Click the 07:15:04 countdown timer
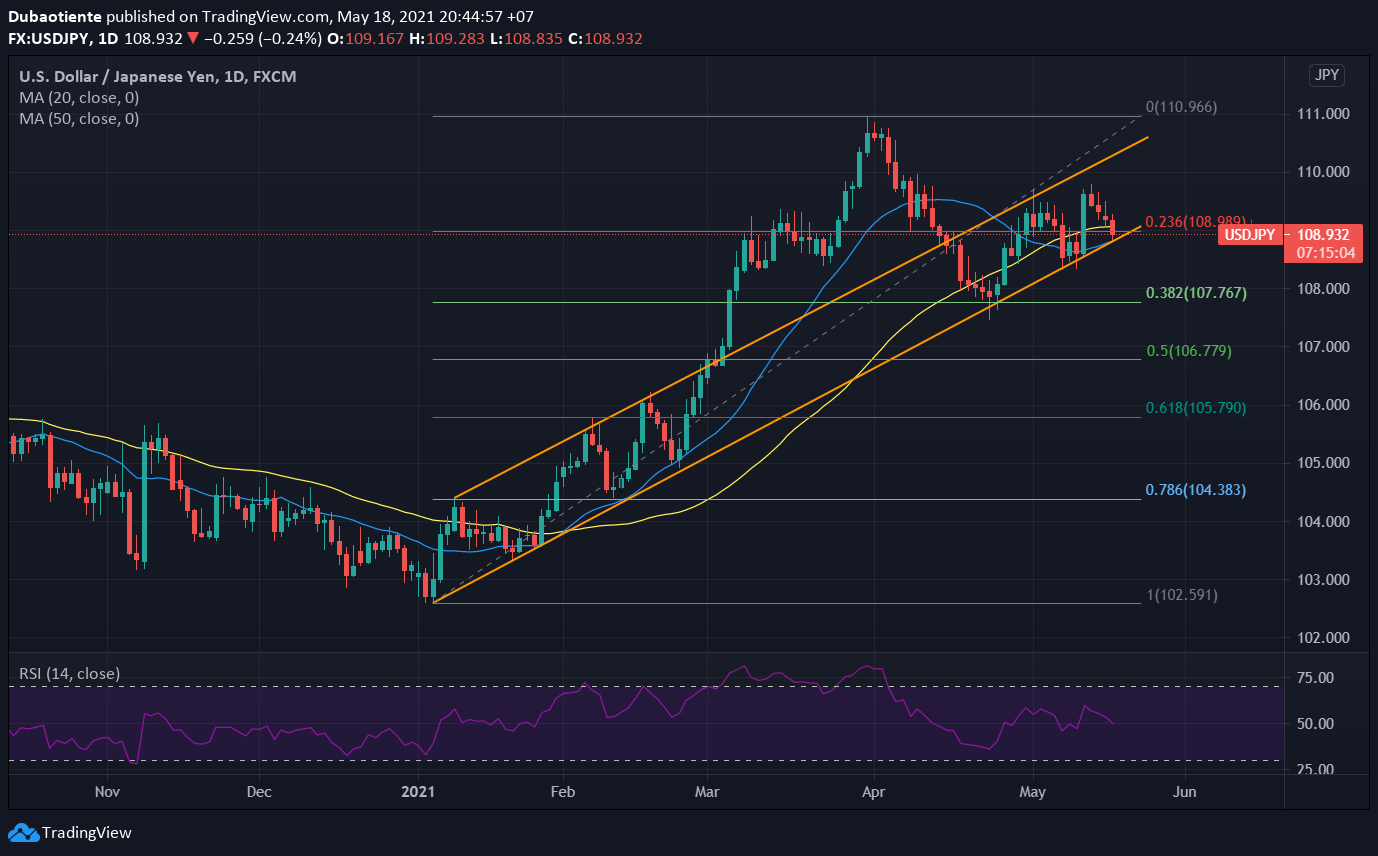This screenshot has width=1378, height=856. pyautogui.click(x=1326, y=253)
